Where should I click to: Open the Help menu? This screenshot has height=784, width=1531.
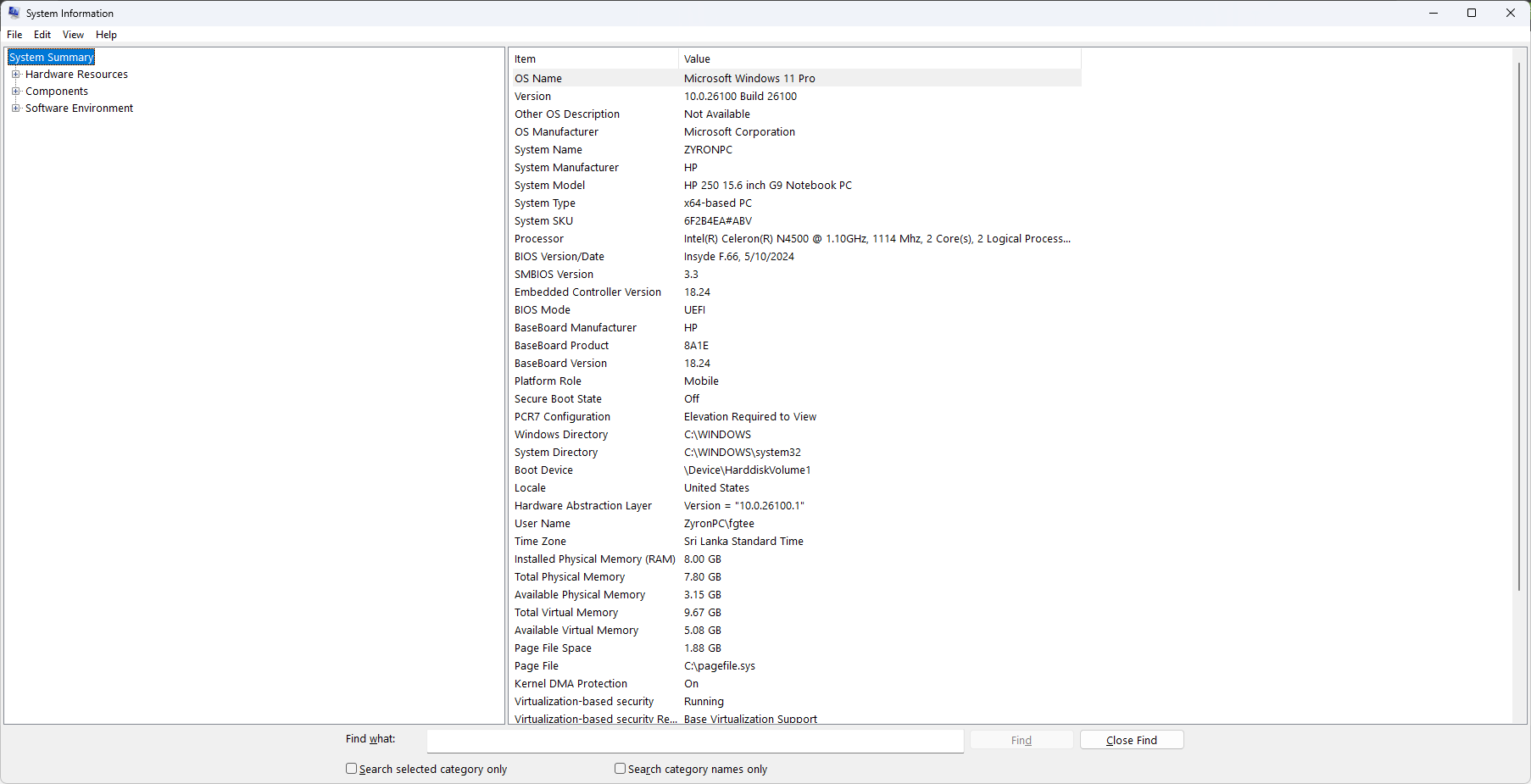click(x=106, y=35)
